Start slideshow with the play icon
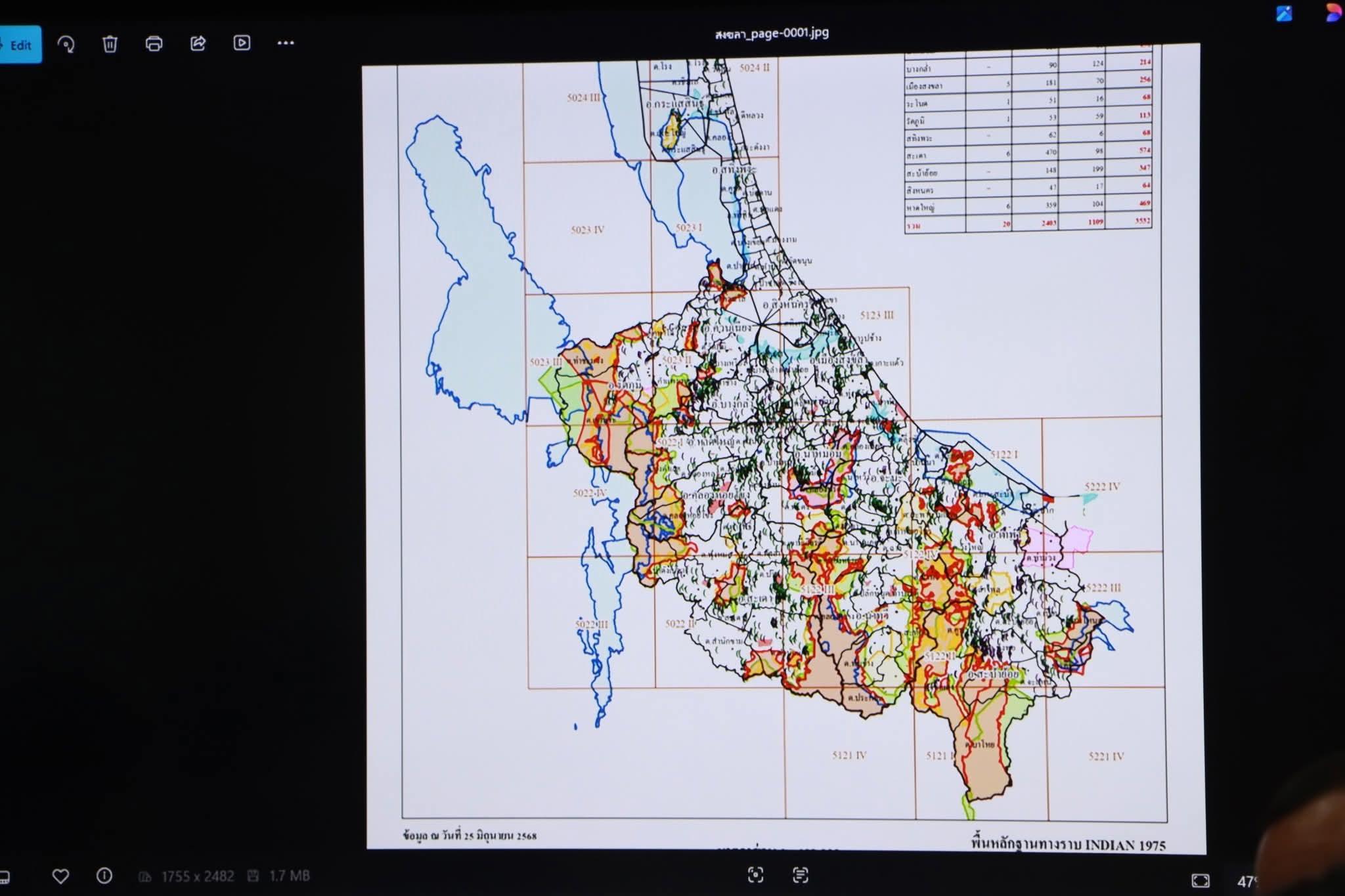1345x896 pixels. [x=242, y=43]
